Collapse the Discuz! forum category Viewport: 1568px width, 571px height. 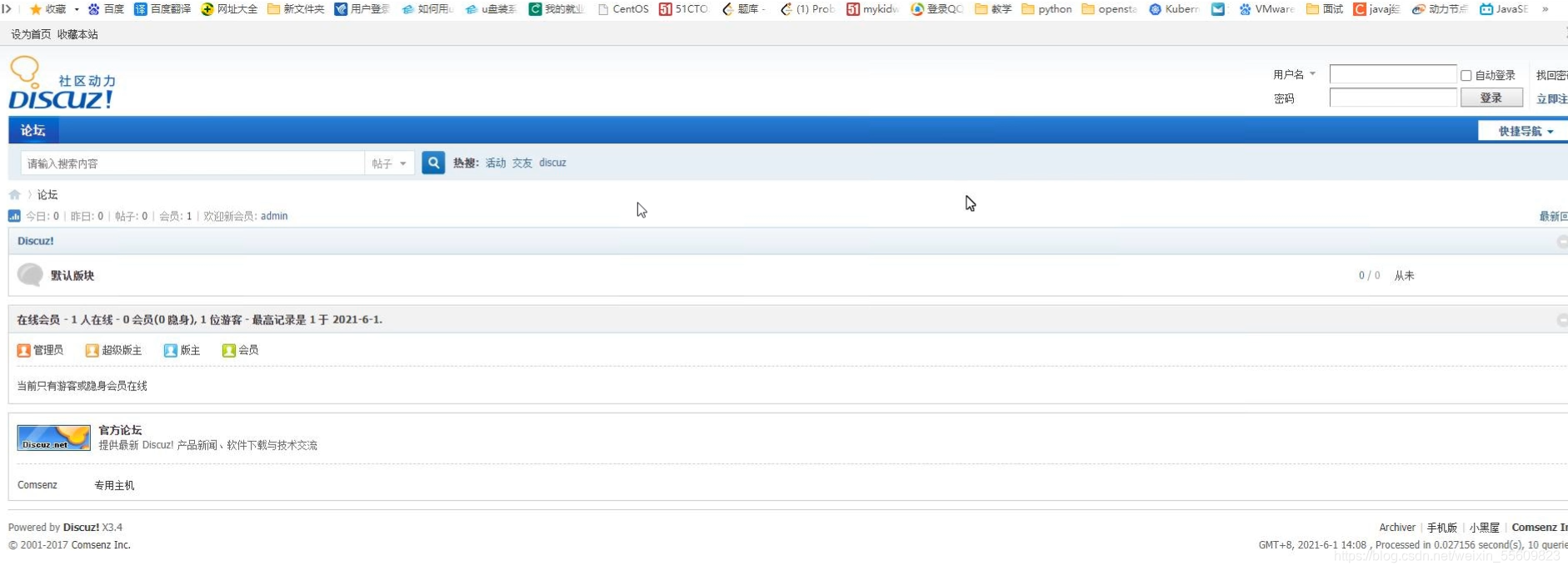point(1562,241)
